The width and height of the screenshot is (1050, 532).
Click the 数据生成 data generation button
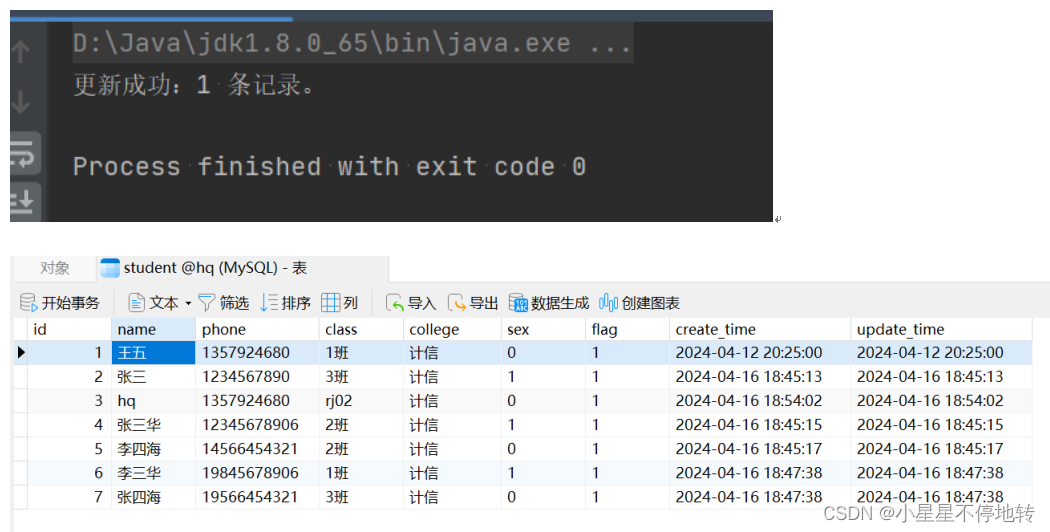[548, 303]
